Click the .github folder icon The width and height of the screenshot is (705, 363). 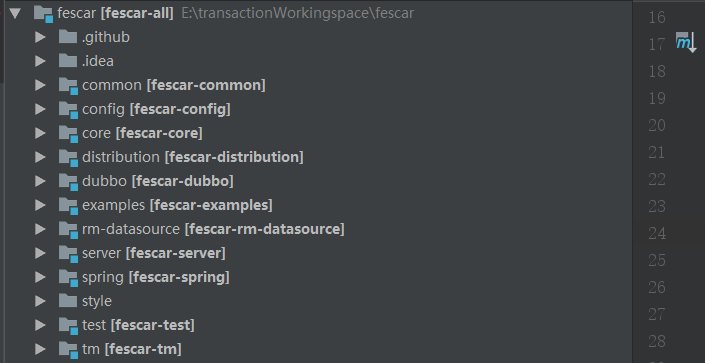tap(68, 36)
